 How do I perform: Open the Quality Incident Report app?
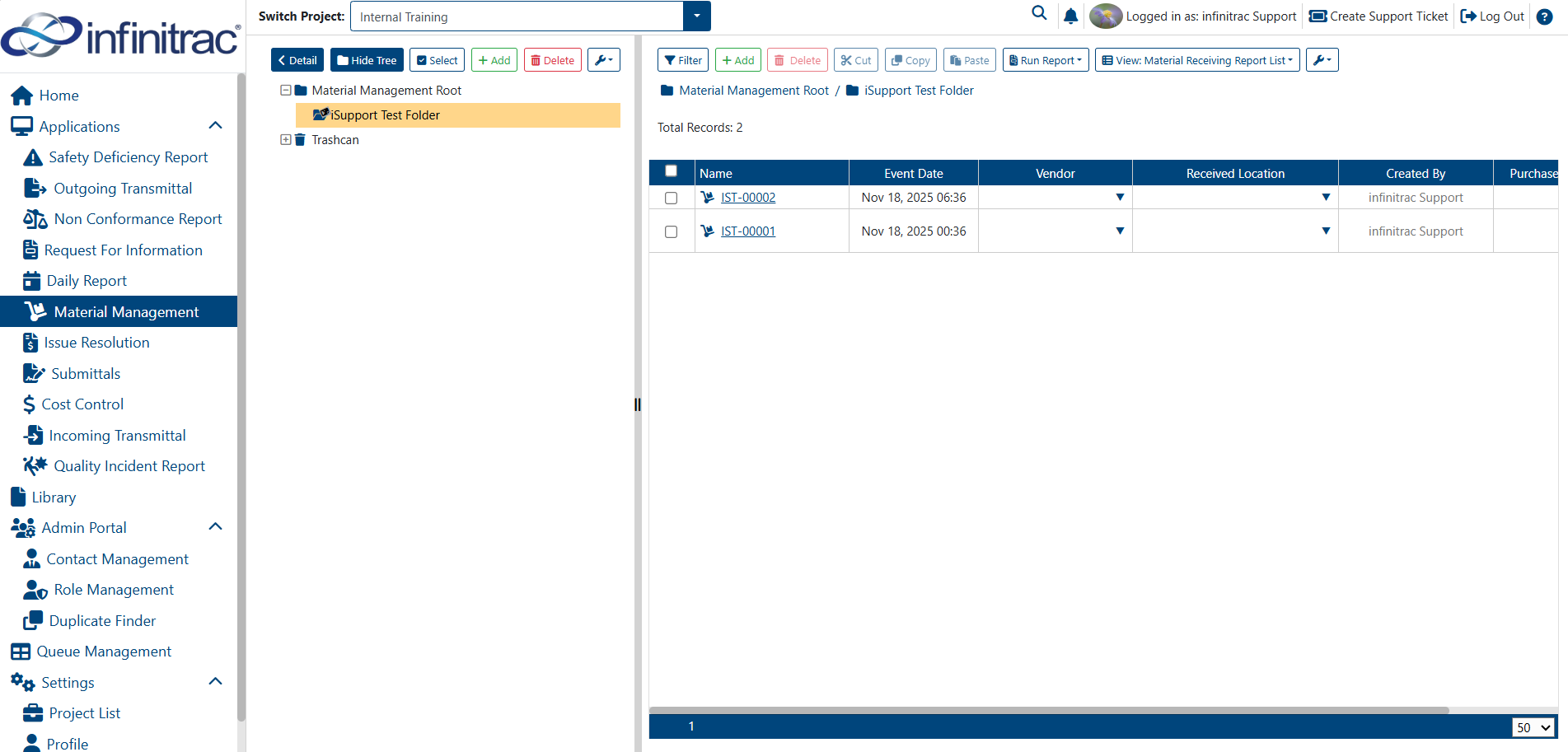114,466
